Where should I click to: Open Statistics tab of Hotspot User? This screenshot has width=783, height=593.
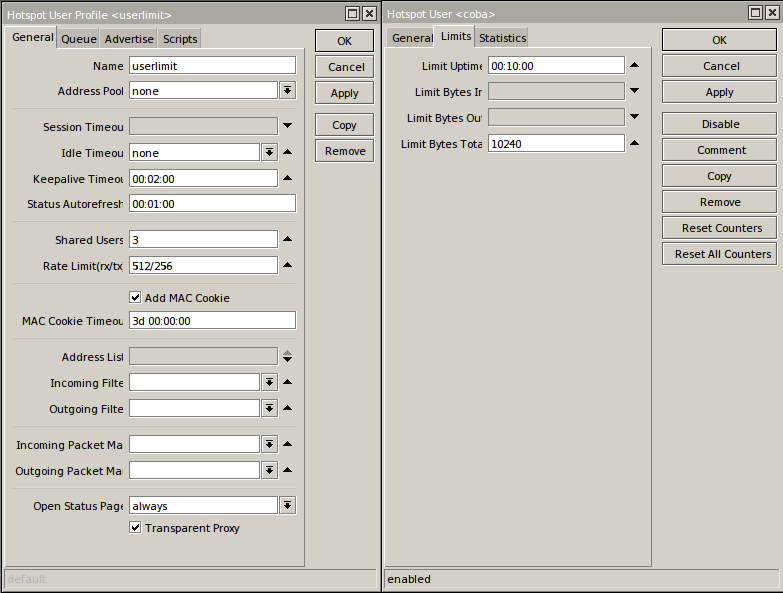502,38
